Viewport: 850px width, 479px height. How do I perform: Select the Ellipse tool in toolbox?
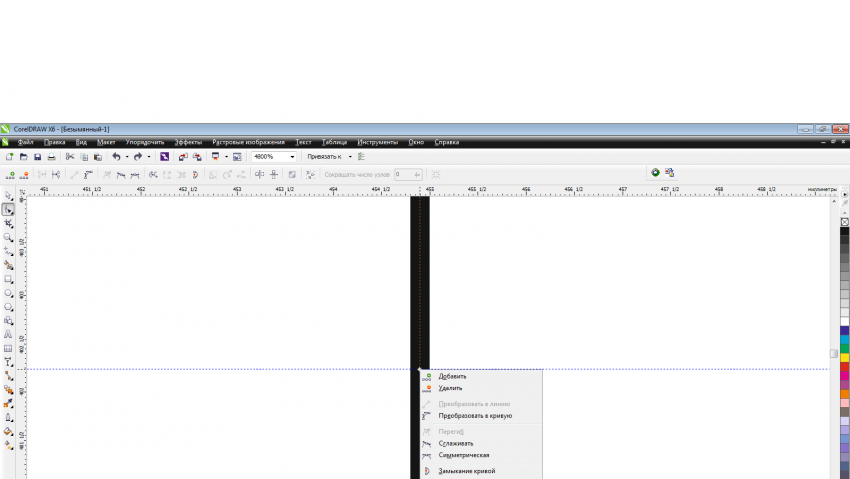coord(8,293)
